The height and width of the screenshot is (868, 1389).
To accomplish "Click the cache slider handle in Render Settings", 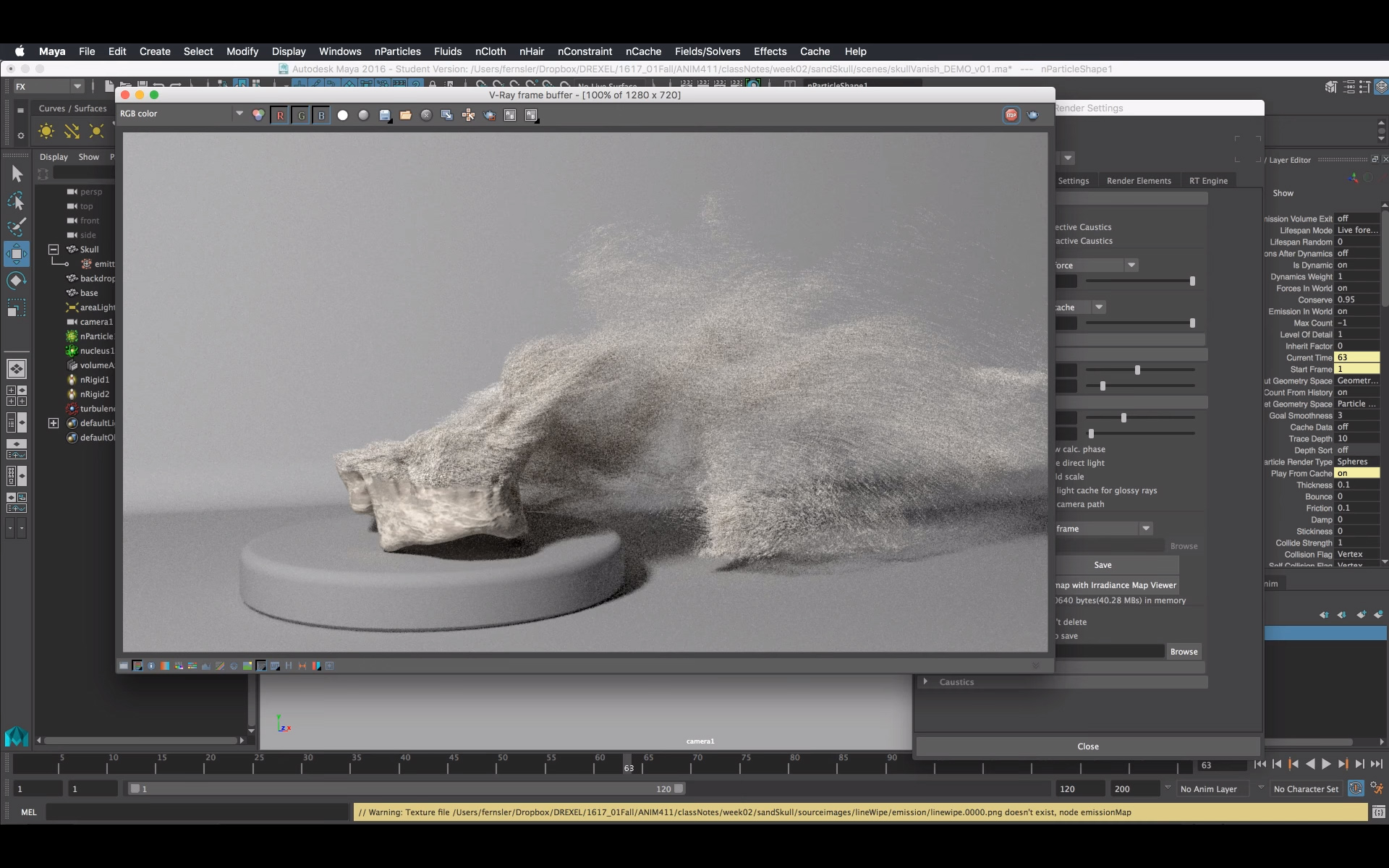I will click(x=1192, y=323).
